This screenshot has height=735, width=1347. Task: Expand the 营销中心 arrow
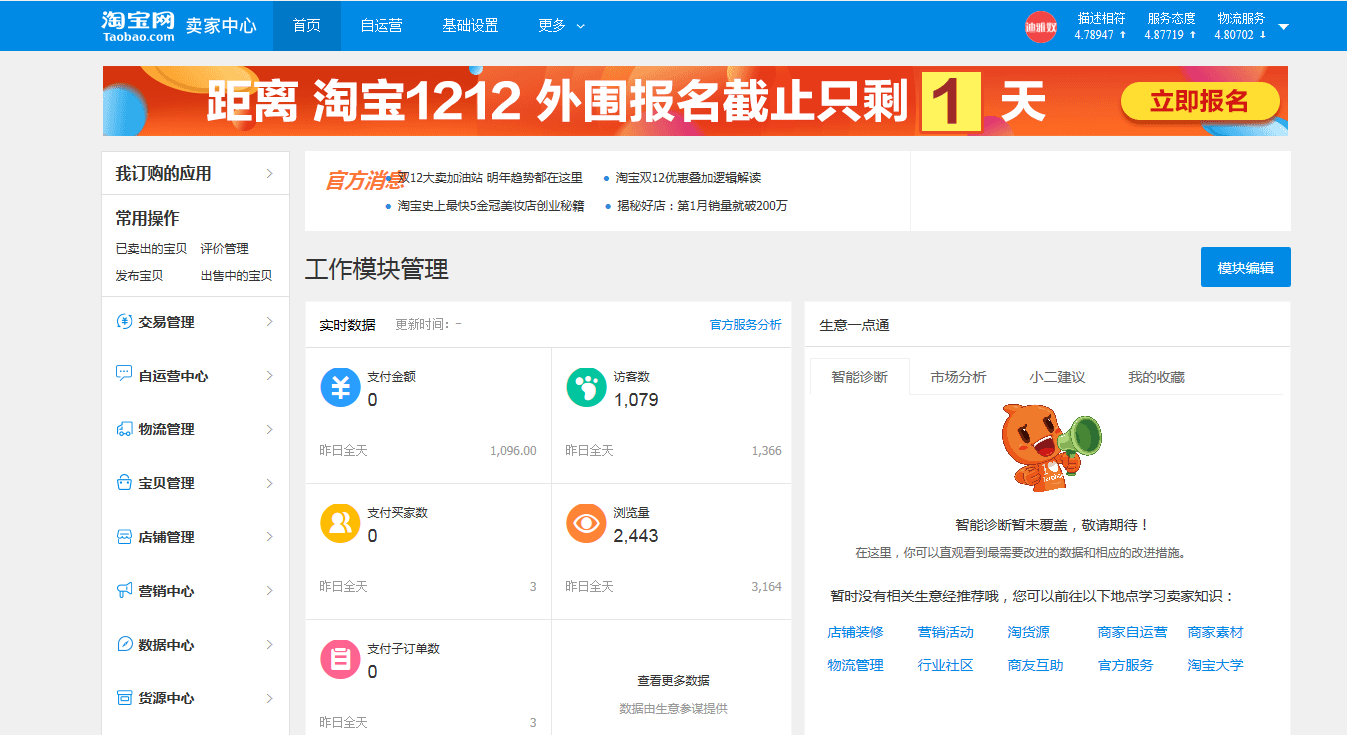pyautogui.click(x=269, y=590)
